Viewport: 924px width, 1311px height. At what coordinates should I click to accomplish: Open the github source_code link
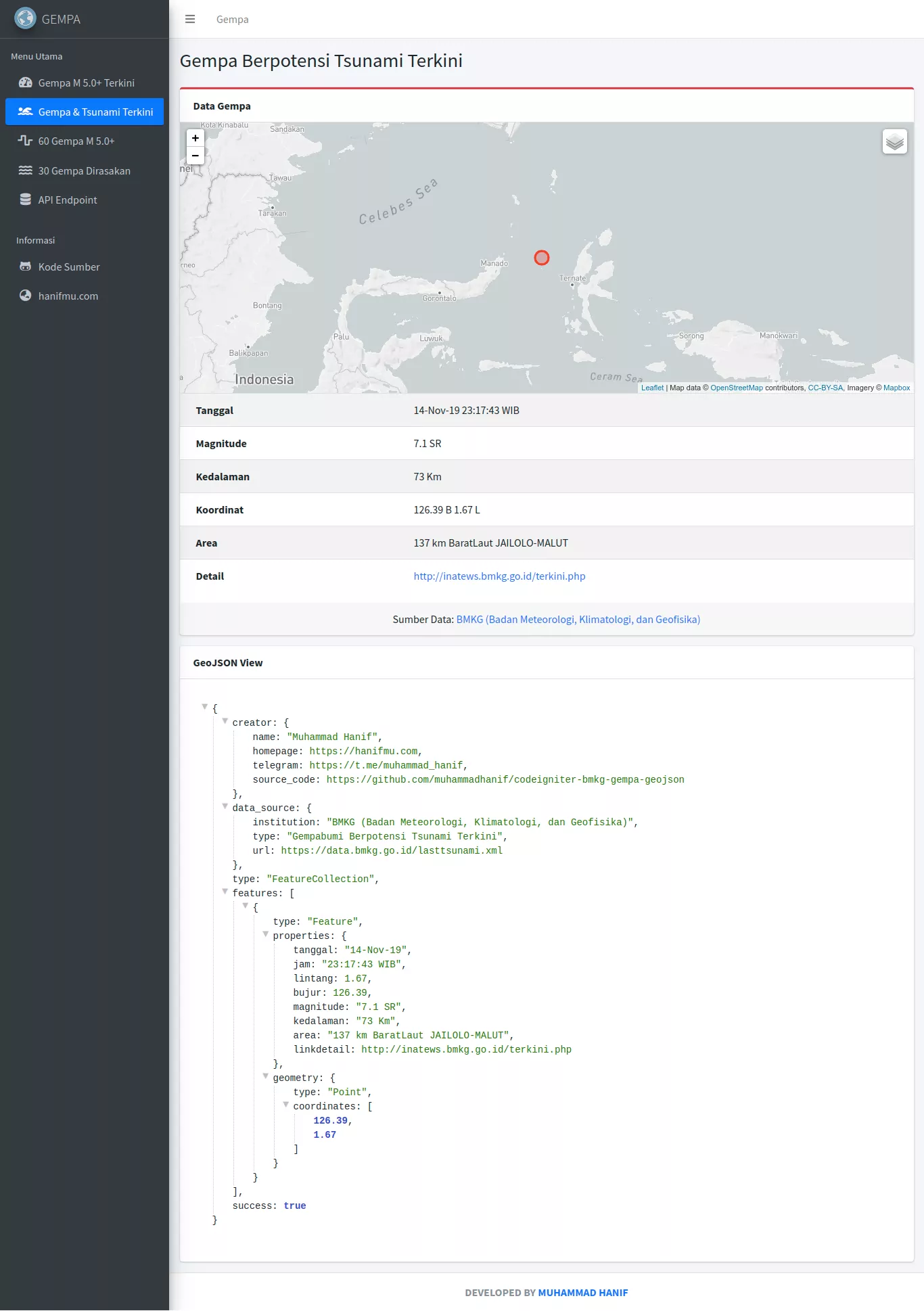point(505,779)
